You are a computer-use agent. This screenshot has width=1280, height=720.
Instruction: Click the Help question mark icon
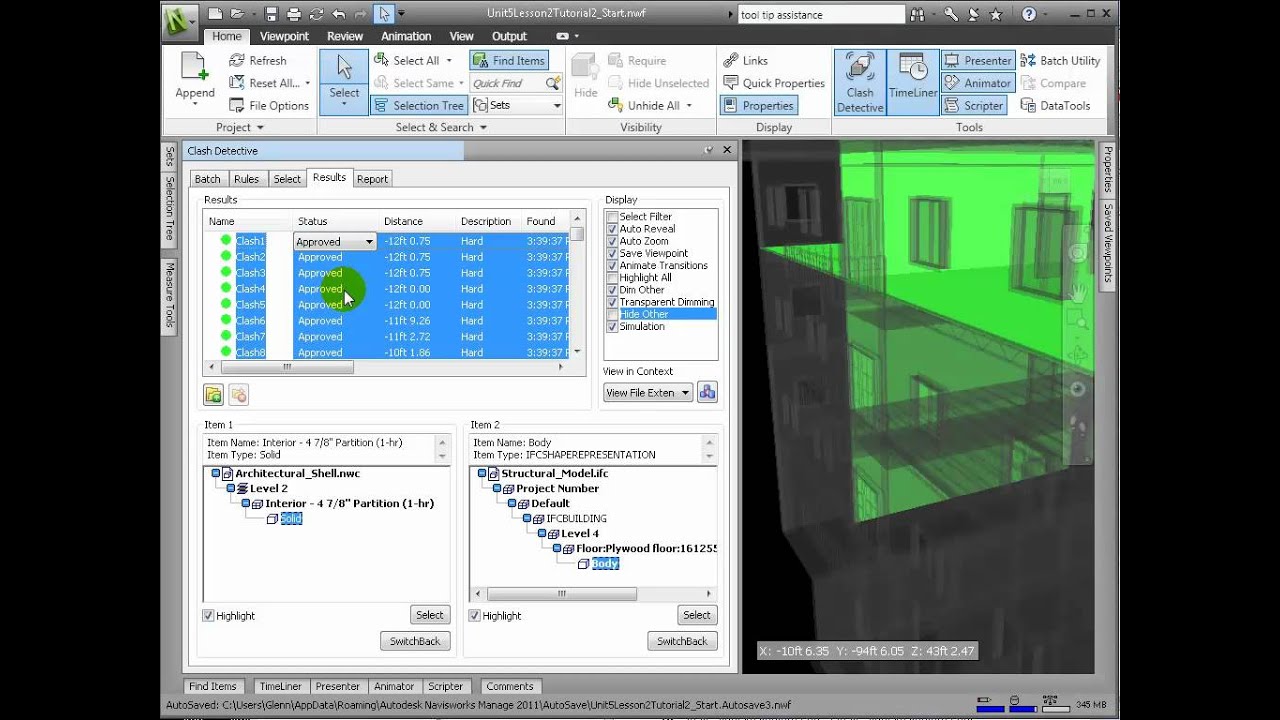(1028, 14)
